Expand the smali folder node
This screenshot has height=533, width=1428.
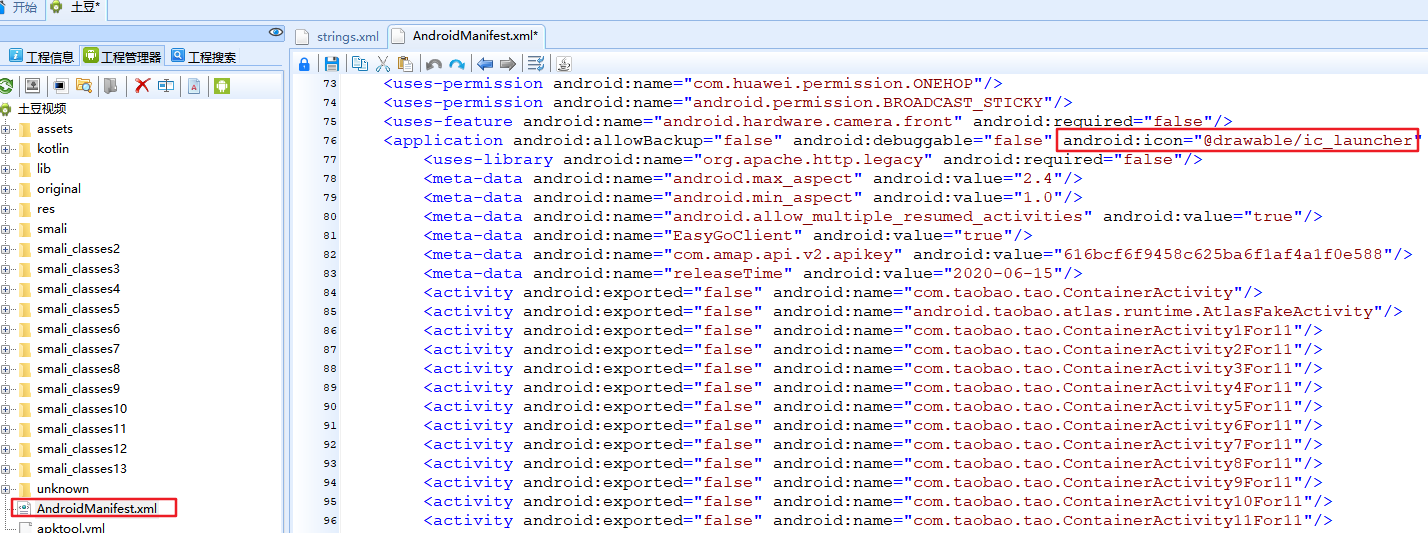6,229
